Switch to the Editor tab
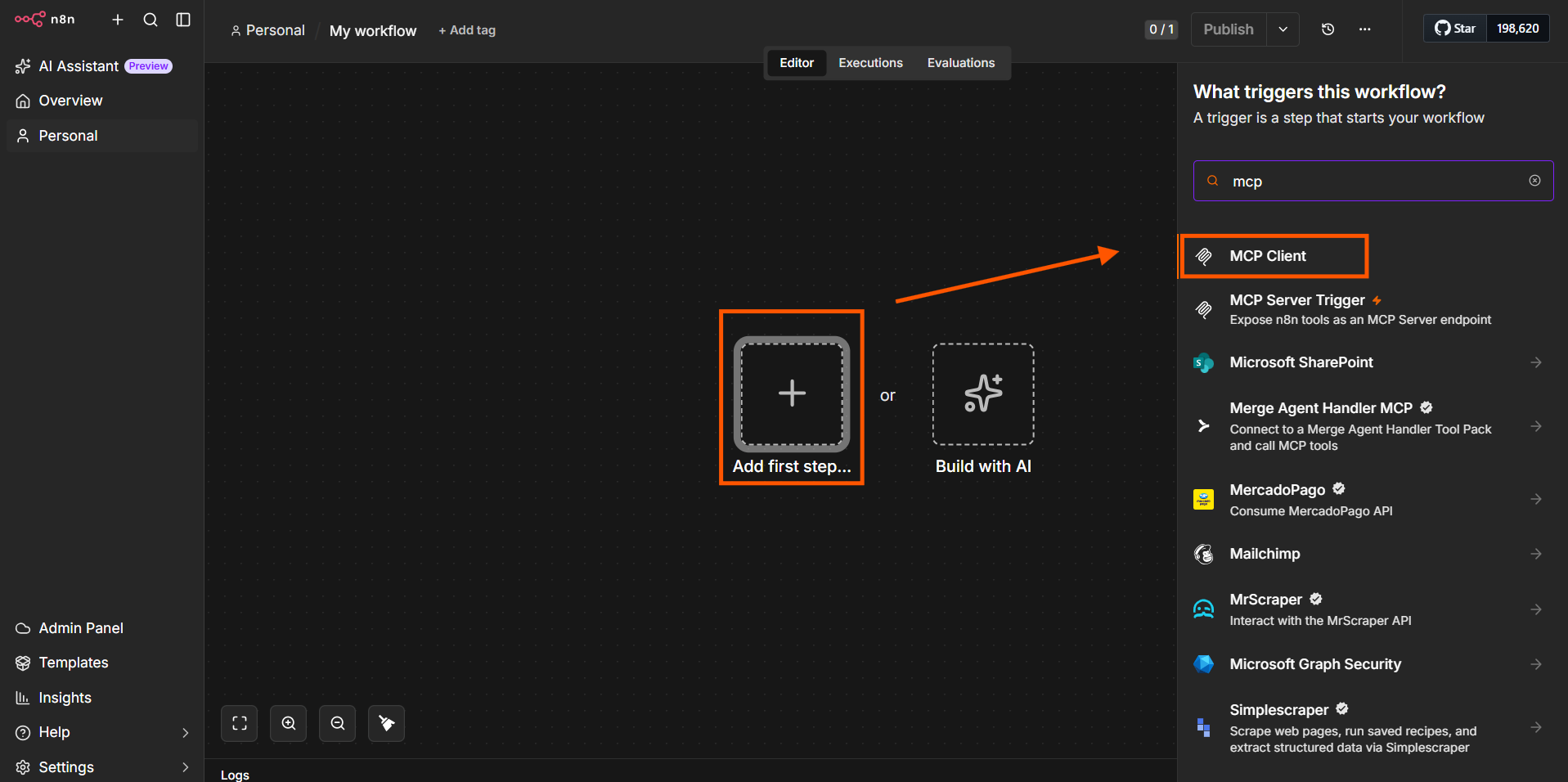The image size is (1568, 782). 797,63
